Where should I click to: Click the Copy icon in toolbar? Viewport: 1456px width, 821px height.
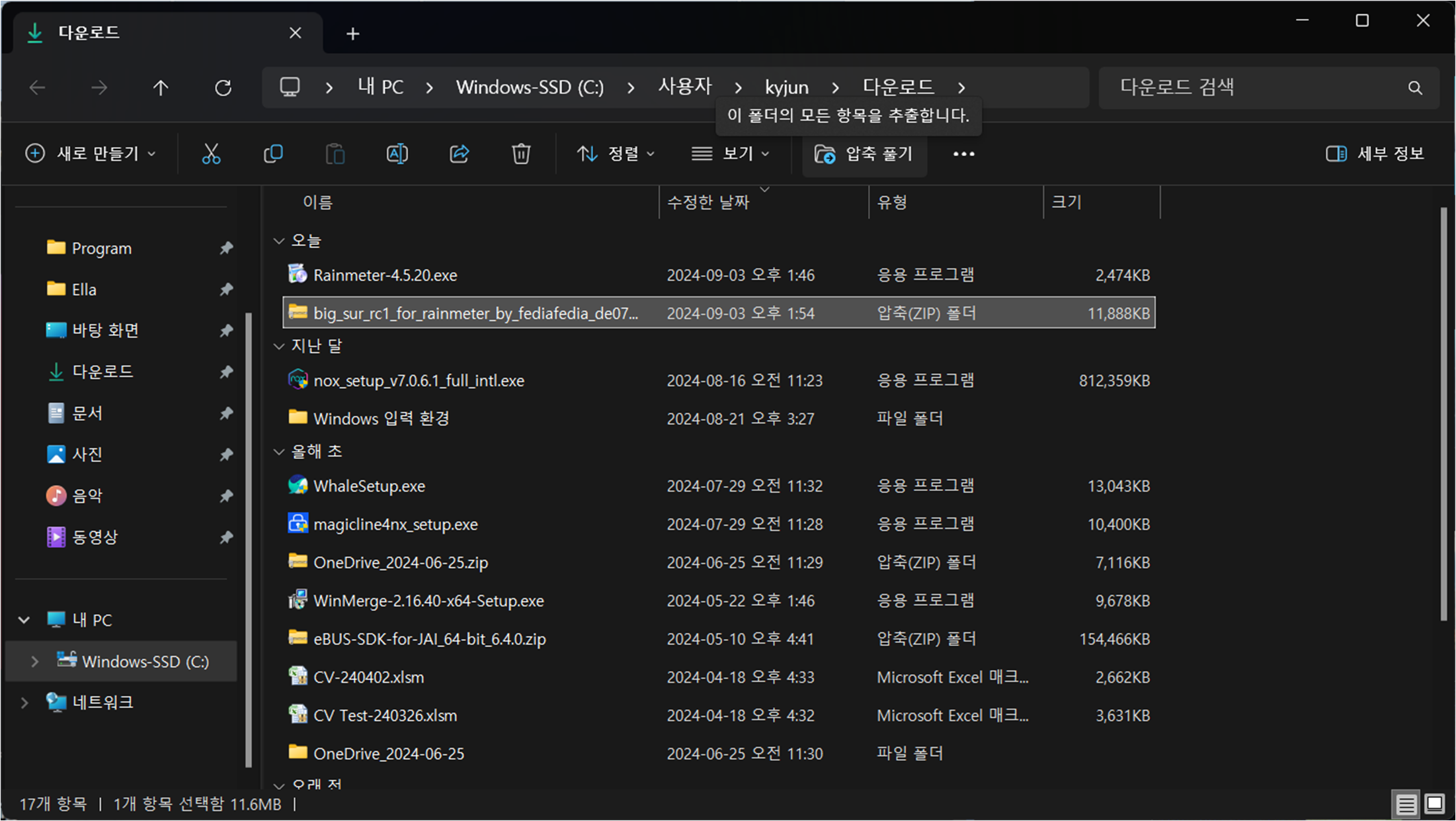(273, 154)
